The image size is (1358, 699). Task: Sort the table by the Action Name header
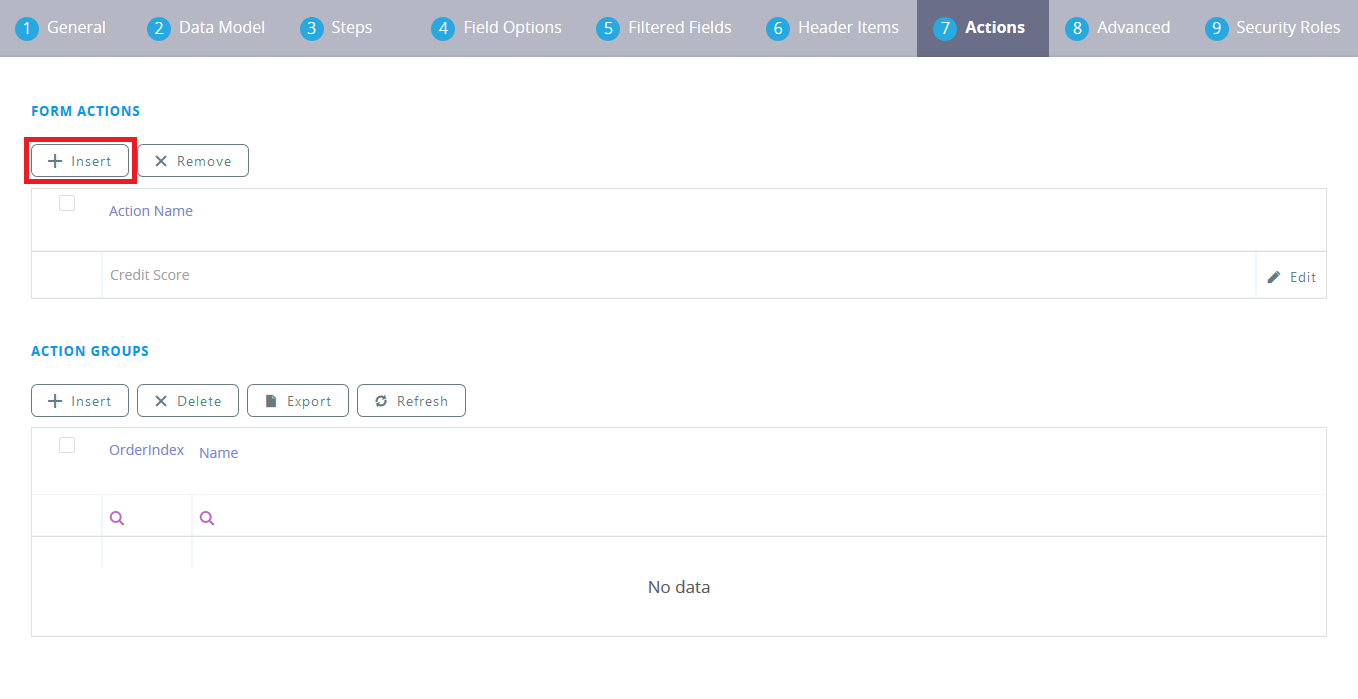click(150, 210)
